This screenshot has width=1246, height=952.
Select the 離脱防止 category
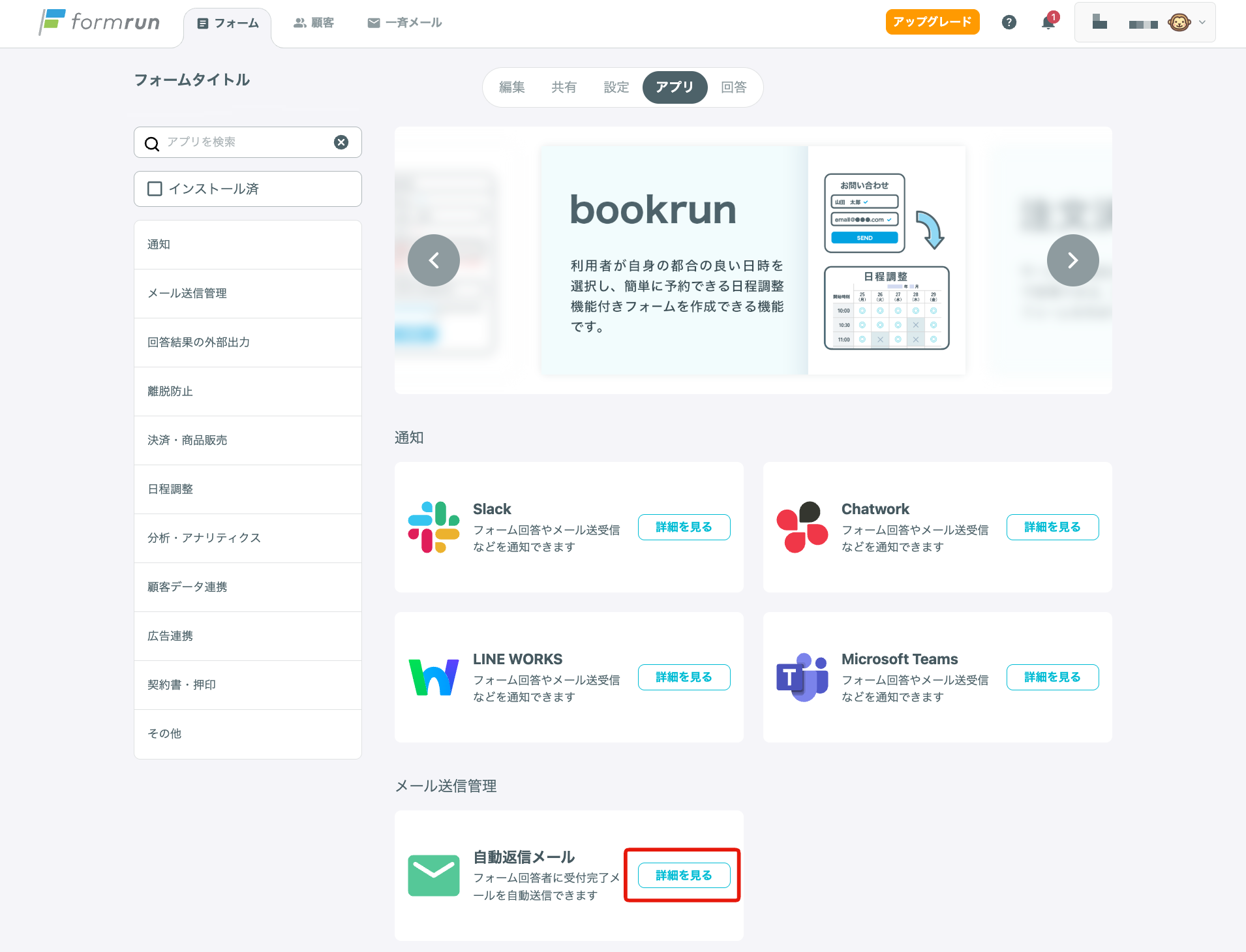248,392
